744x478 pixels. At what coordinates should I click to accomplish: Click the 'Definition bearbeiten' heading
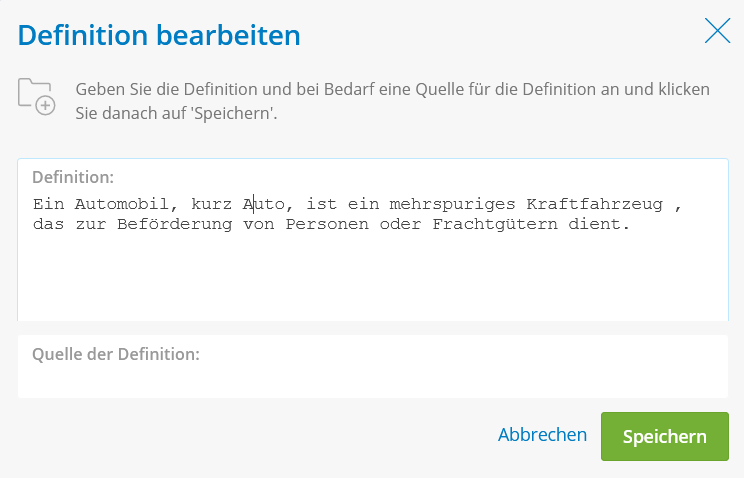pyautogui.click(x=159, y=35)
